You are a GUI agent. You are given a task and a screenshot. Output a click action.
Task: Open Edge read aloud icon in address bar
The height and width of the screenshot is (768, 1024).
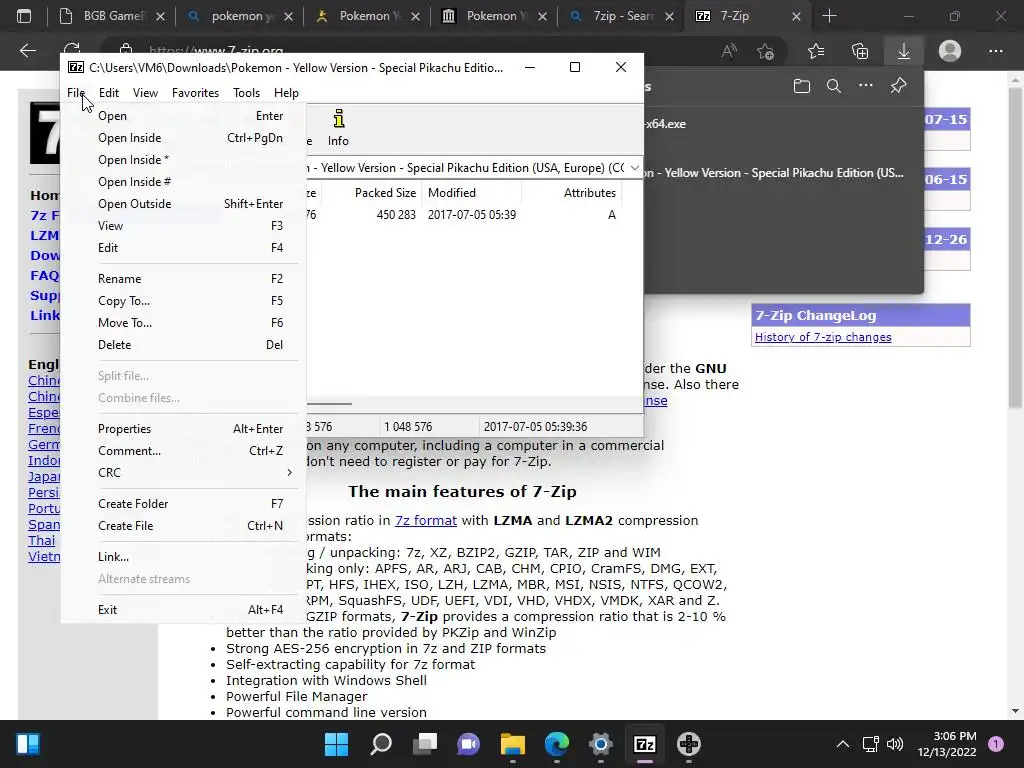[x=729, y=51]
